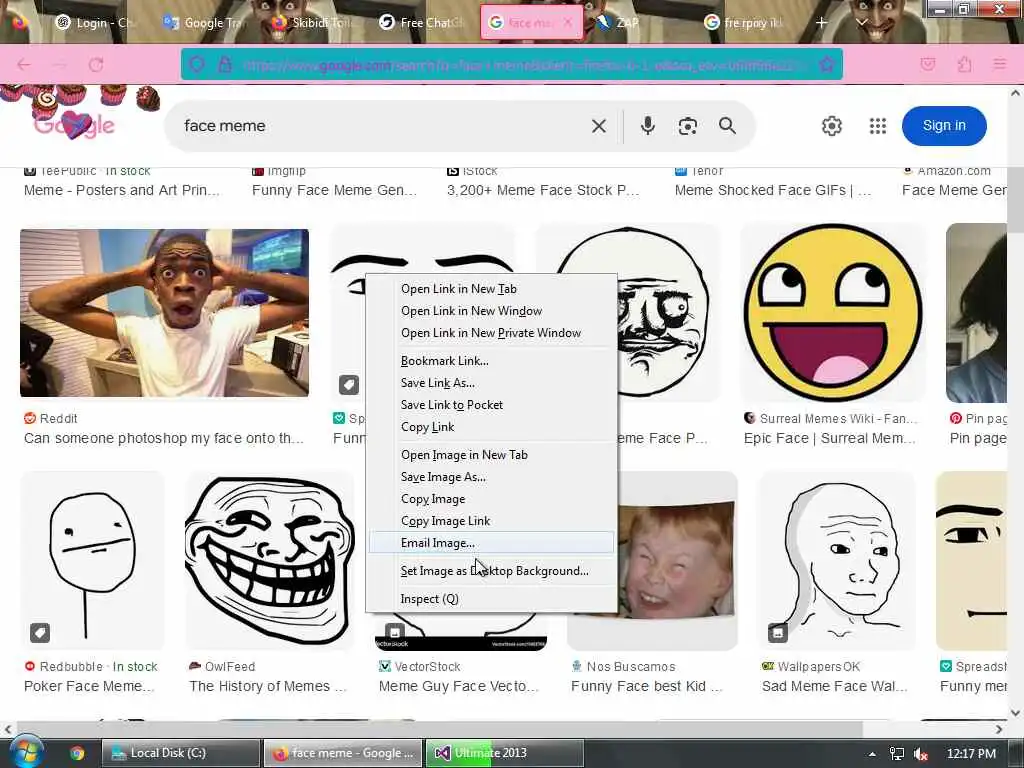Image resolution: width=1024 pixels, height=768 pixels.
Task: Select Bookmark Link from context menu
Action: click(491, 360)
